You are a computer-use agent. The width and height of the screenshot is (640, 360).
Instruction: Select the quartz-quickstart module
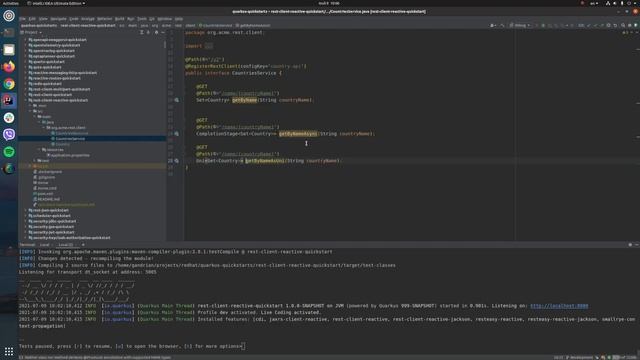pos(47,62)
